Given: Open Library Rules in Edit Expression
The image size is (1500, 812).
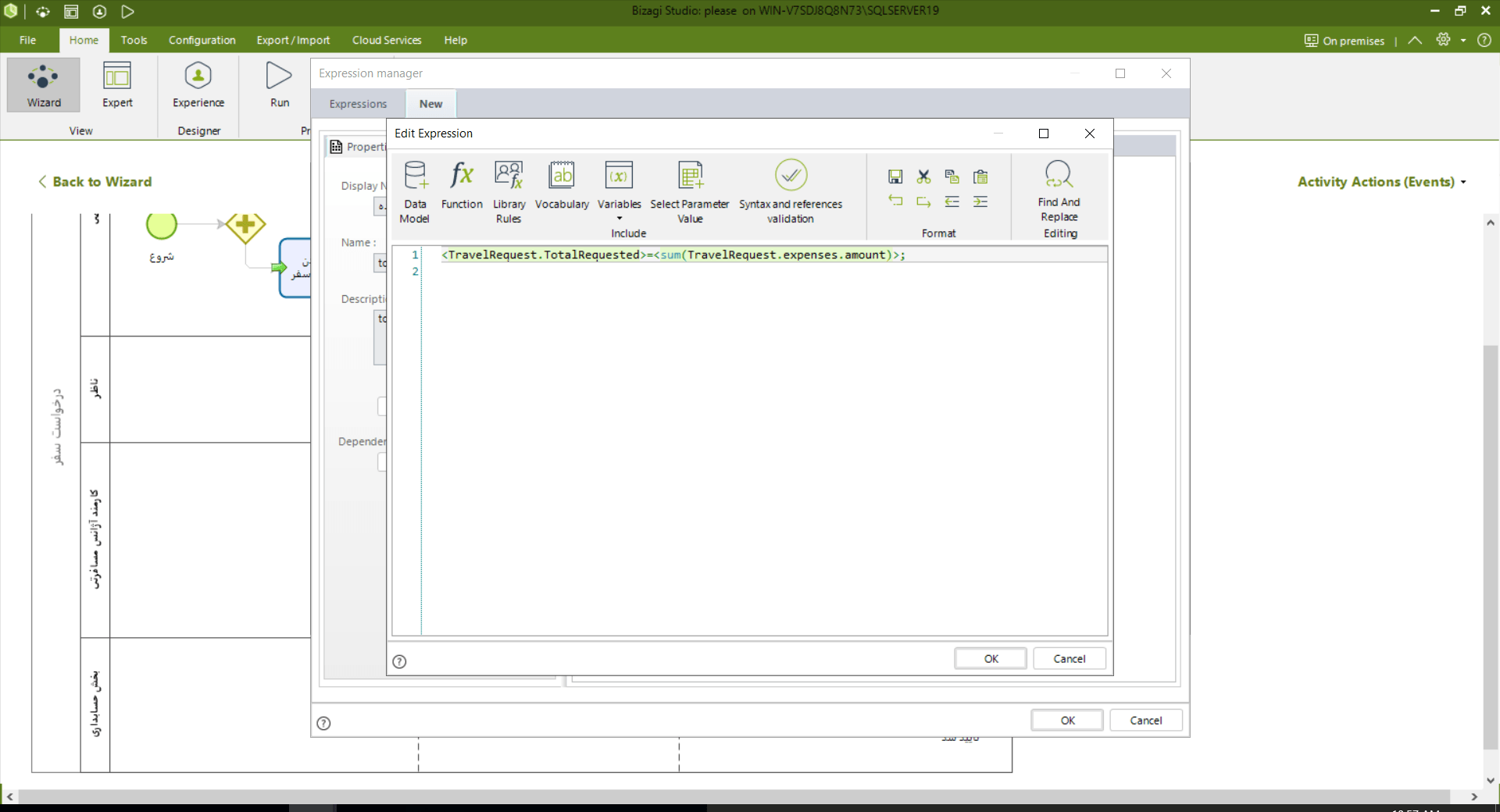Looking at the screenshot, I should [x=509, y=192].
